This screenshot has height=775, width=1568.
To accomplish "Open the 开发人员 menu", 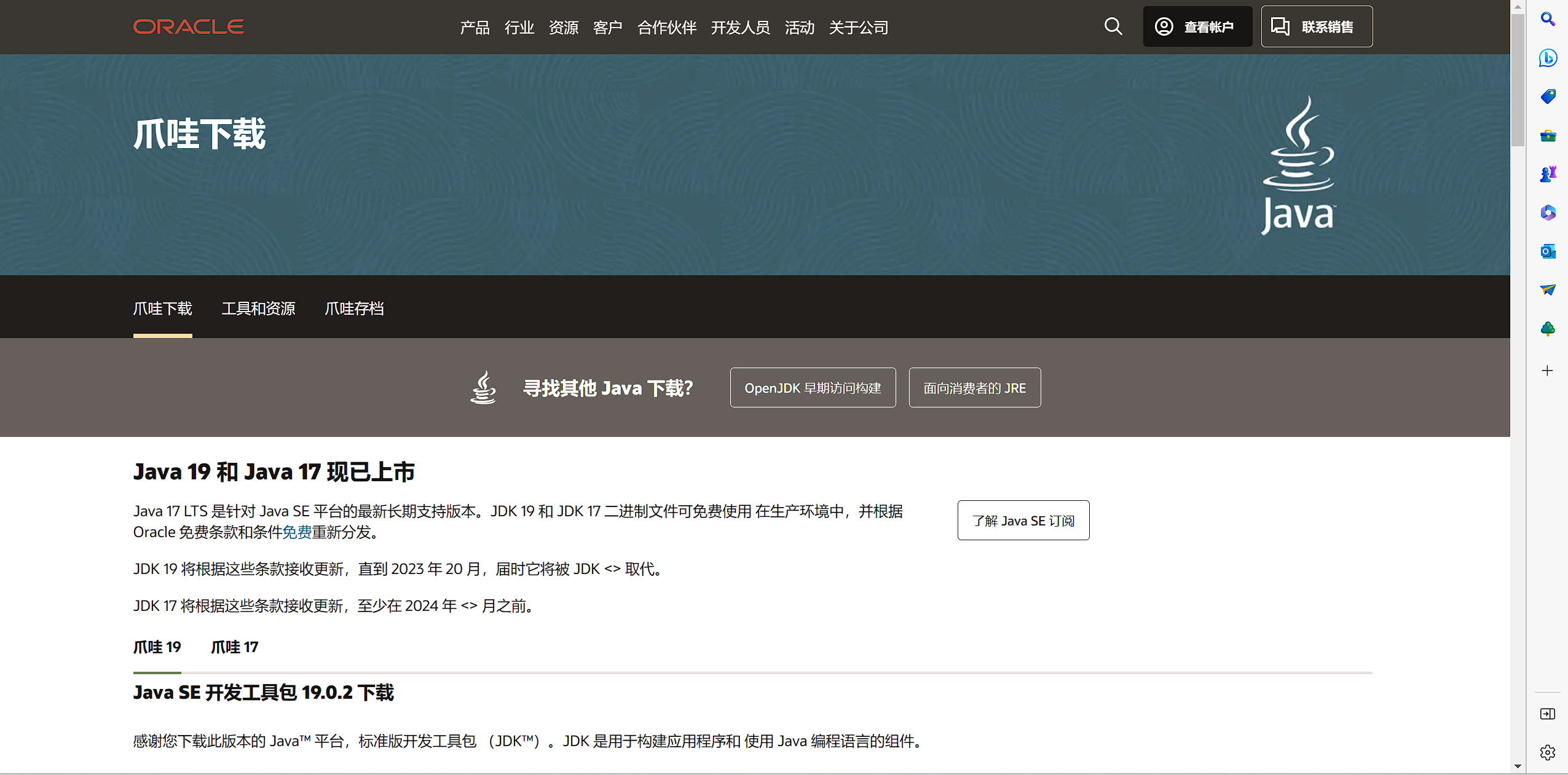I will coord(741,28).
